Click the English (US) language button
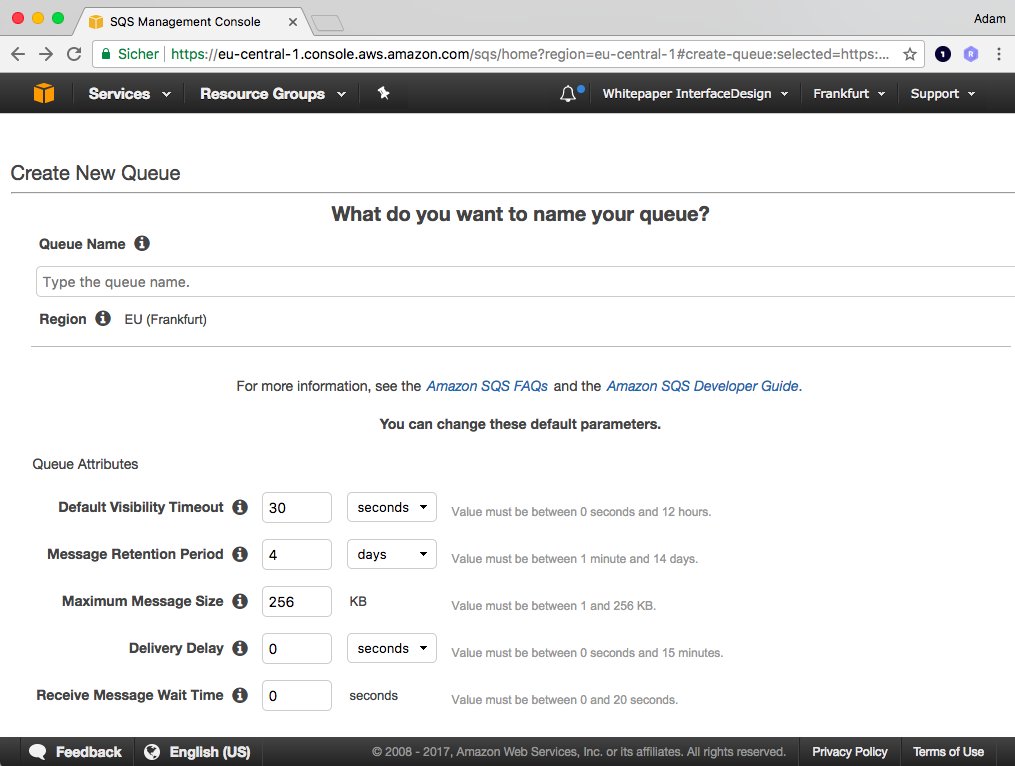The width and height of the screenshot is (1015, 766). coord(197,752)
